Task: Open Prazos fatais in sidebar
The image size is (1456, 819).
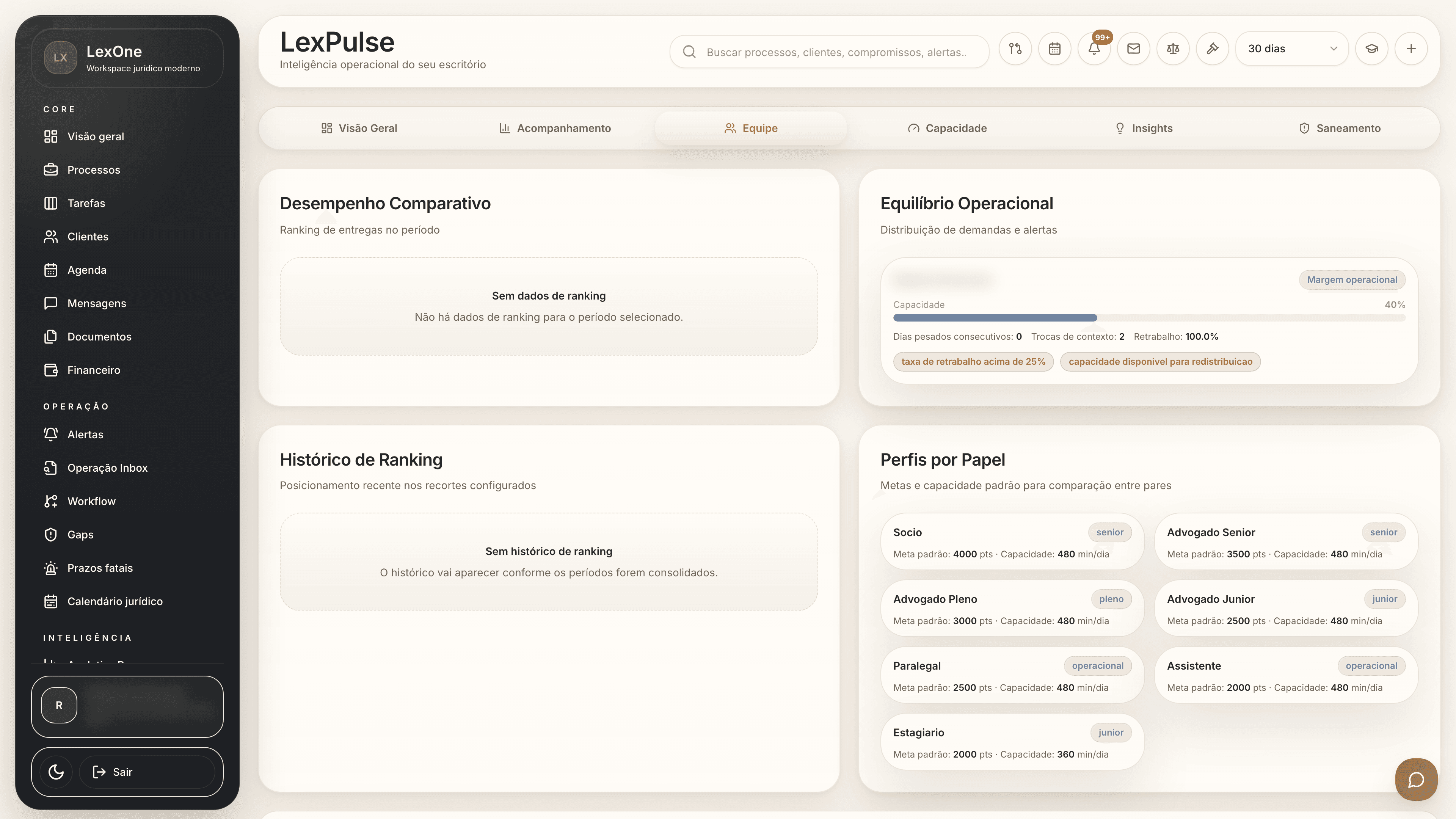Action: 99,568
